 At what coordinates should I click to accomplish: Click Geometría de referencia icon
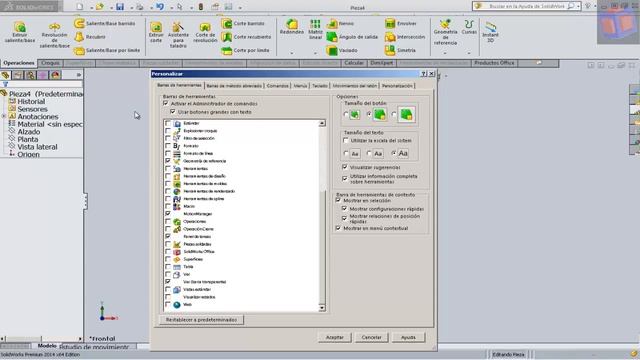(x=445, y=24)
